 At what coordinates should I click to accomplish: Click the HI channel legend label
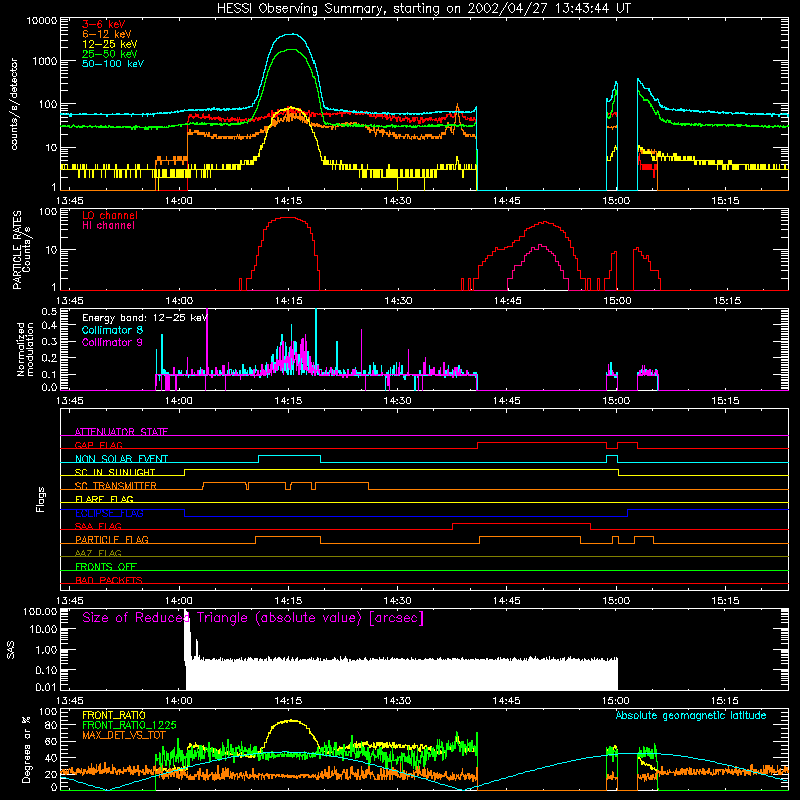(x=108, y=226)
